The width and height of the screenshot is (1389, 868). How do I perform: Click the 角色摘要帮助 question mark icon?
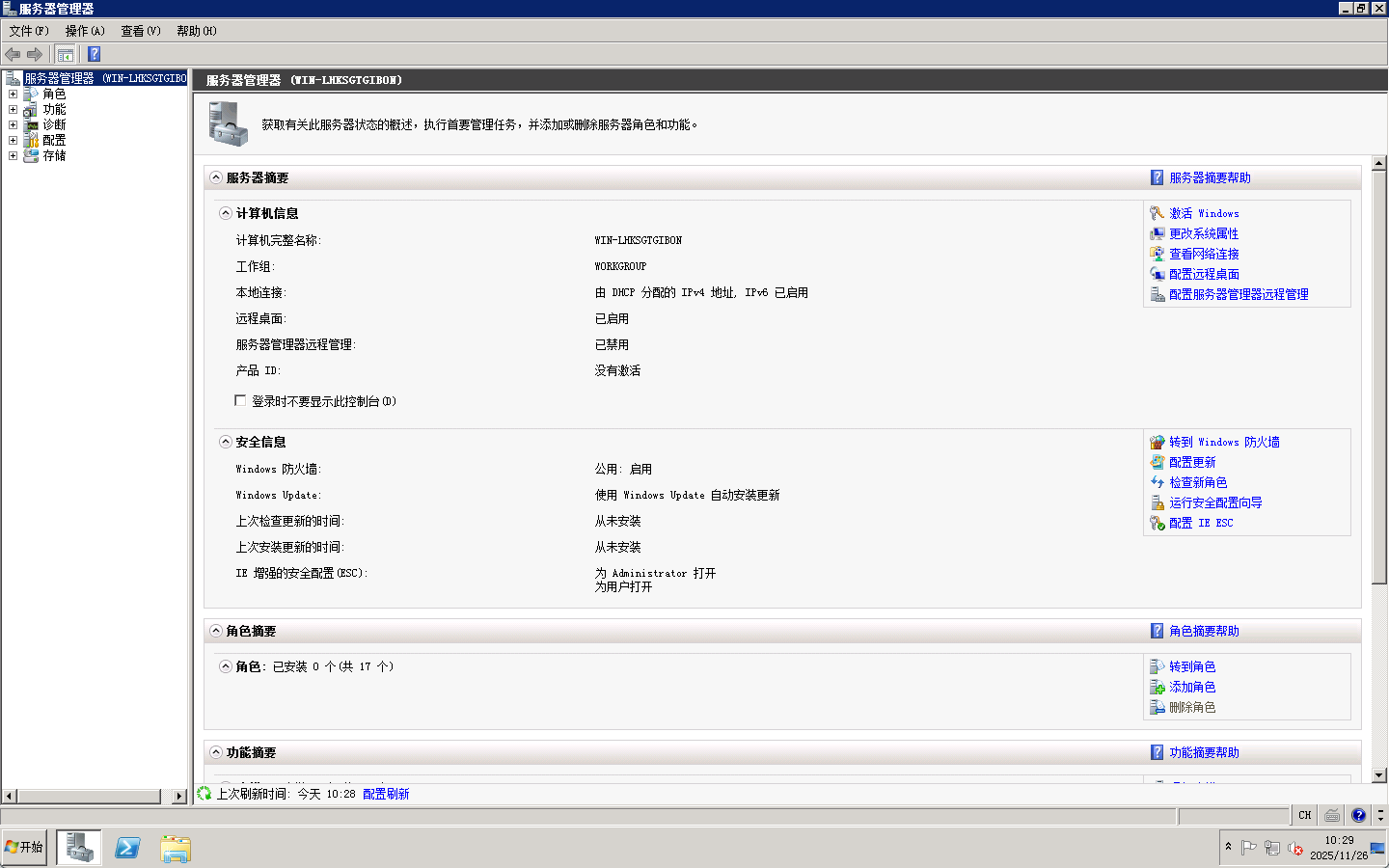tap(1157, 631)
